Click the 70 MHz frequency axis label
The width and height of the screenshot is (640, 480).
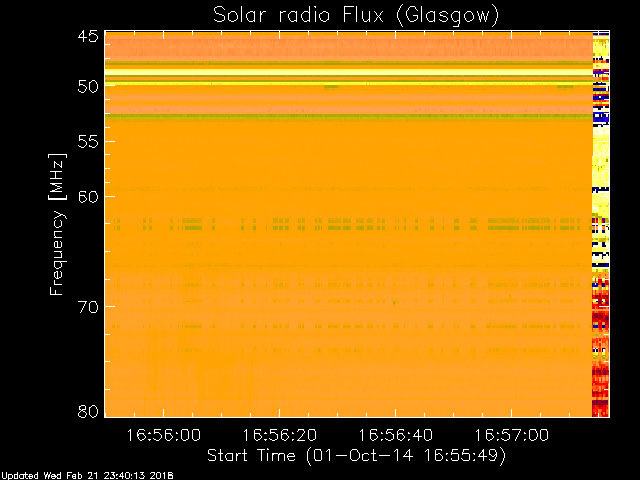coord(88,307)
